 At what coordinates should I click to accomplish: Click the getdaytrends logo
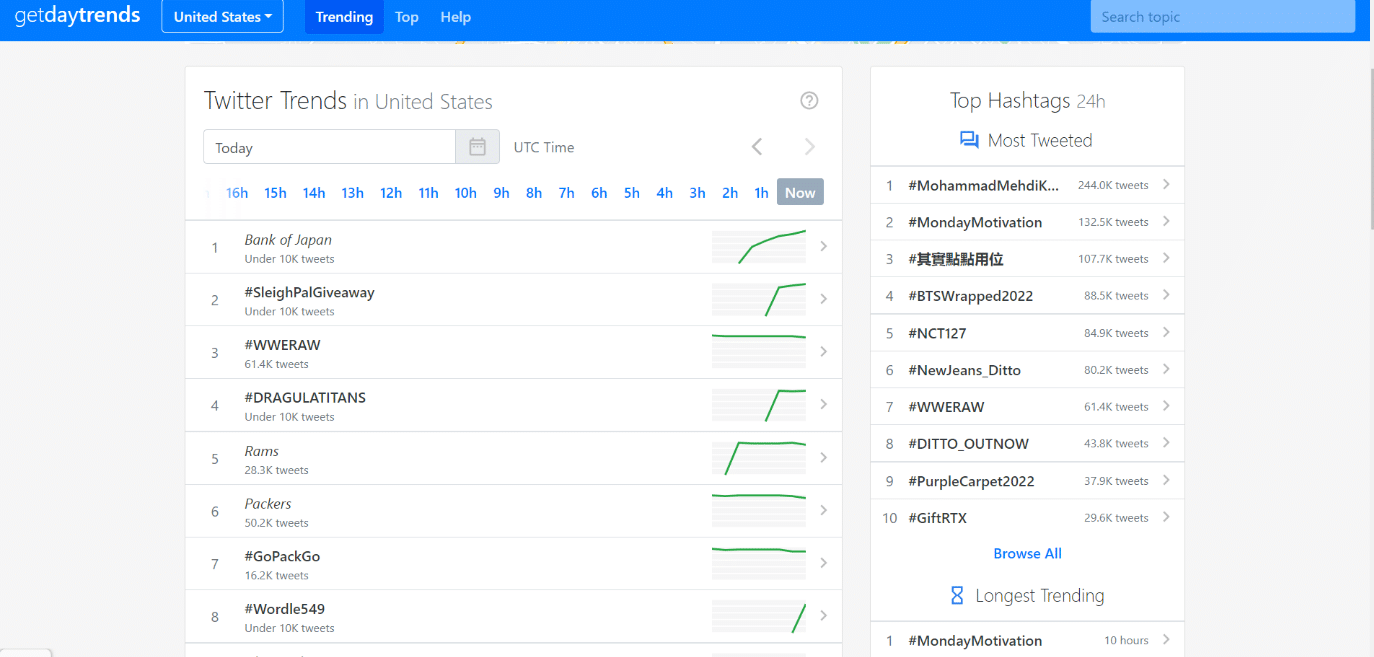coord(77,16)
